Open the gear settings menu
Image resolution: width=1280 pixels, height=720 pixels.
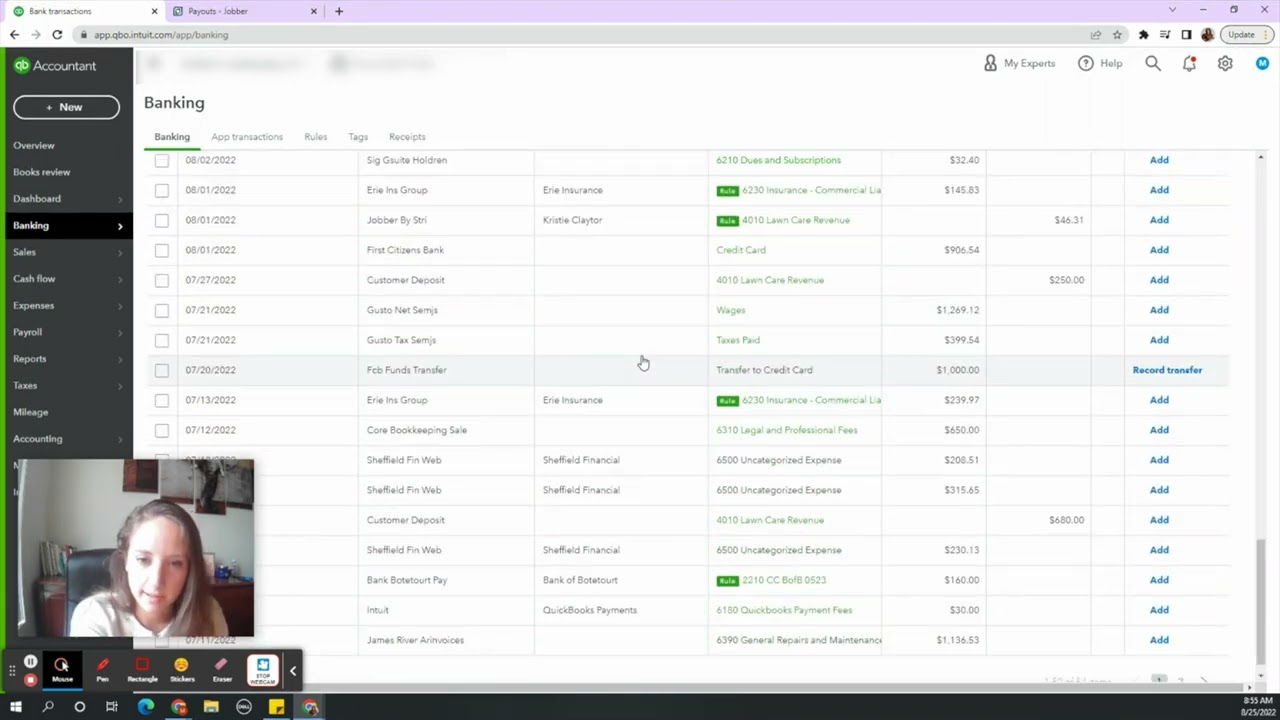(1225, 63)
